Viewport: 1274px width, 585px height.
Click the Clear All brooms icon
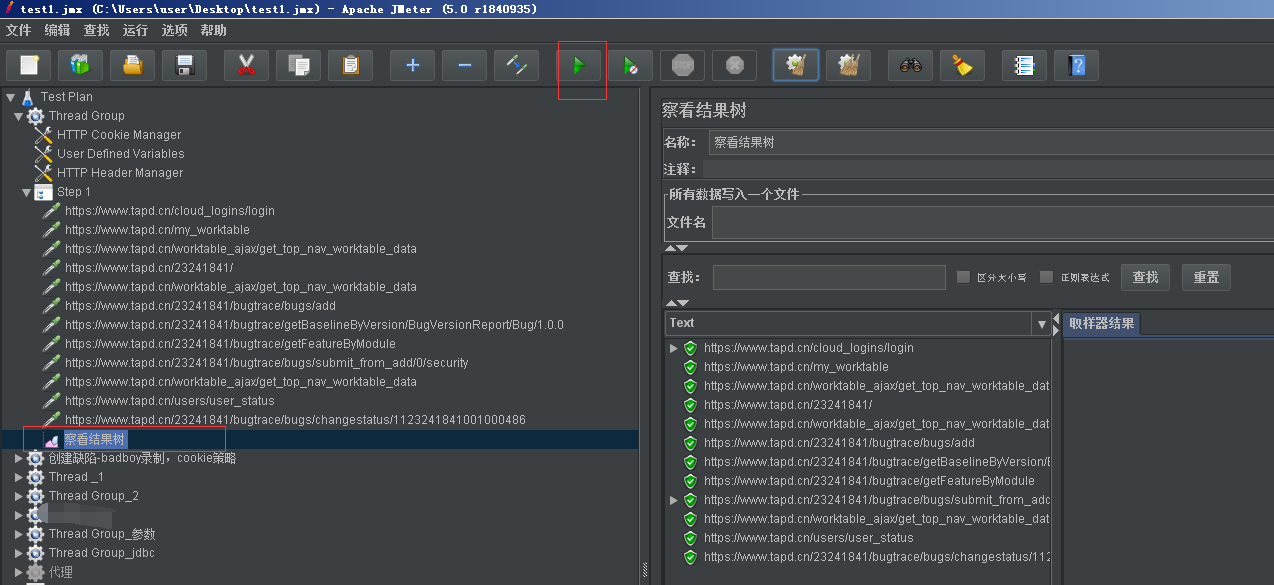848,66
